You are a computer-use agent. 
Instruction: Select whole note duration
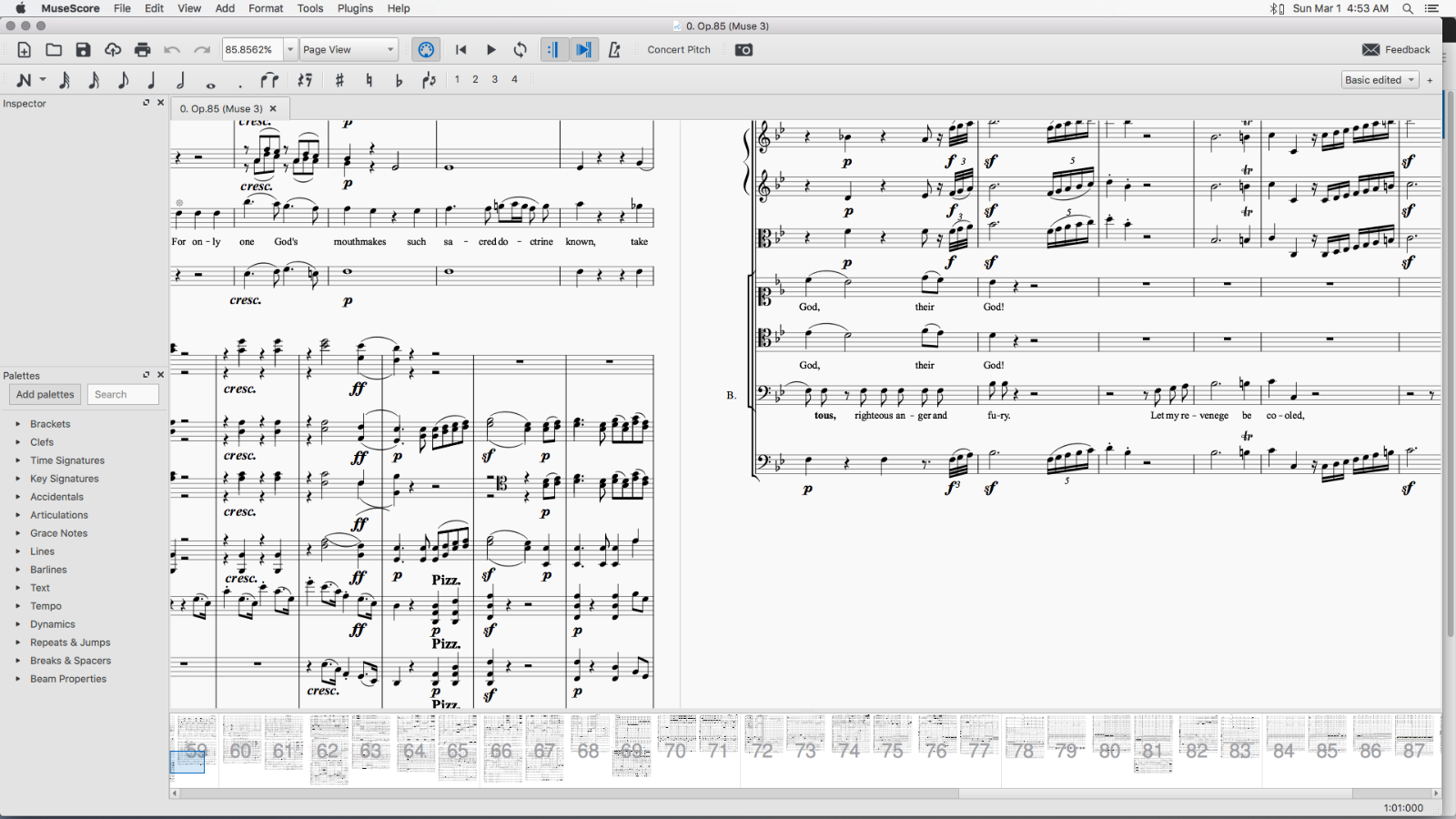210,85
